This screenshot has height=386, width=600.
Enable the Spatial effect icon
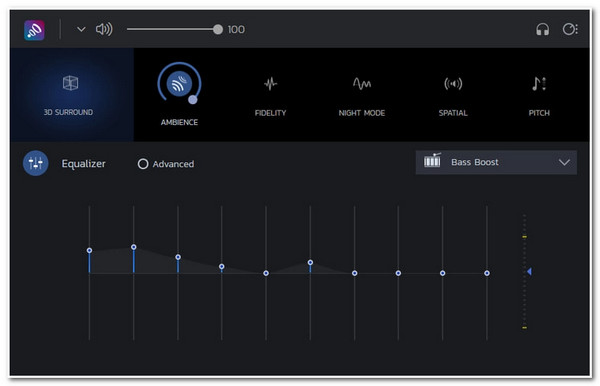453,83
